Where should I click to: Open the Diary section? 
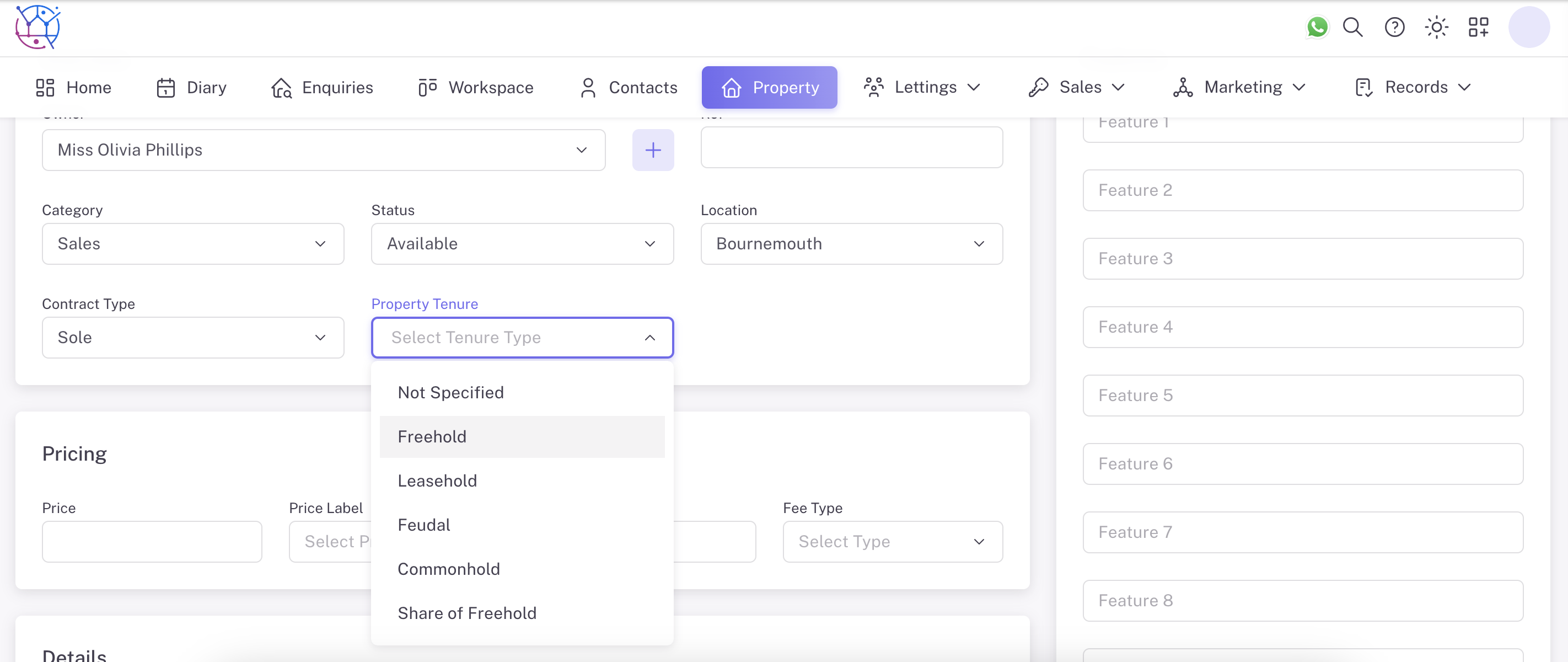pyautogui.click(x=191, y=88)
